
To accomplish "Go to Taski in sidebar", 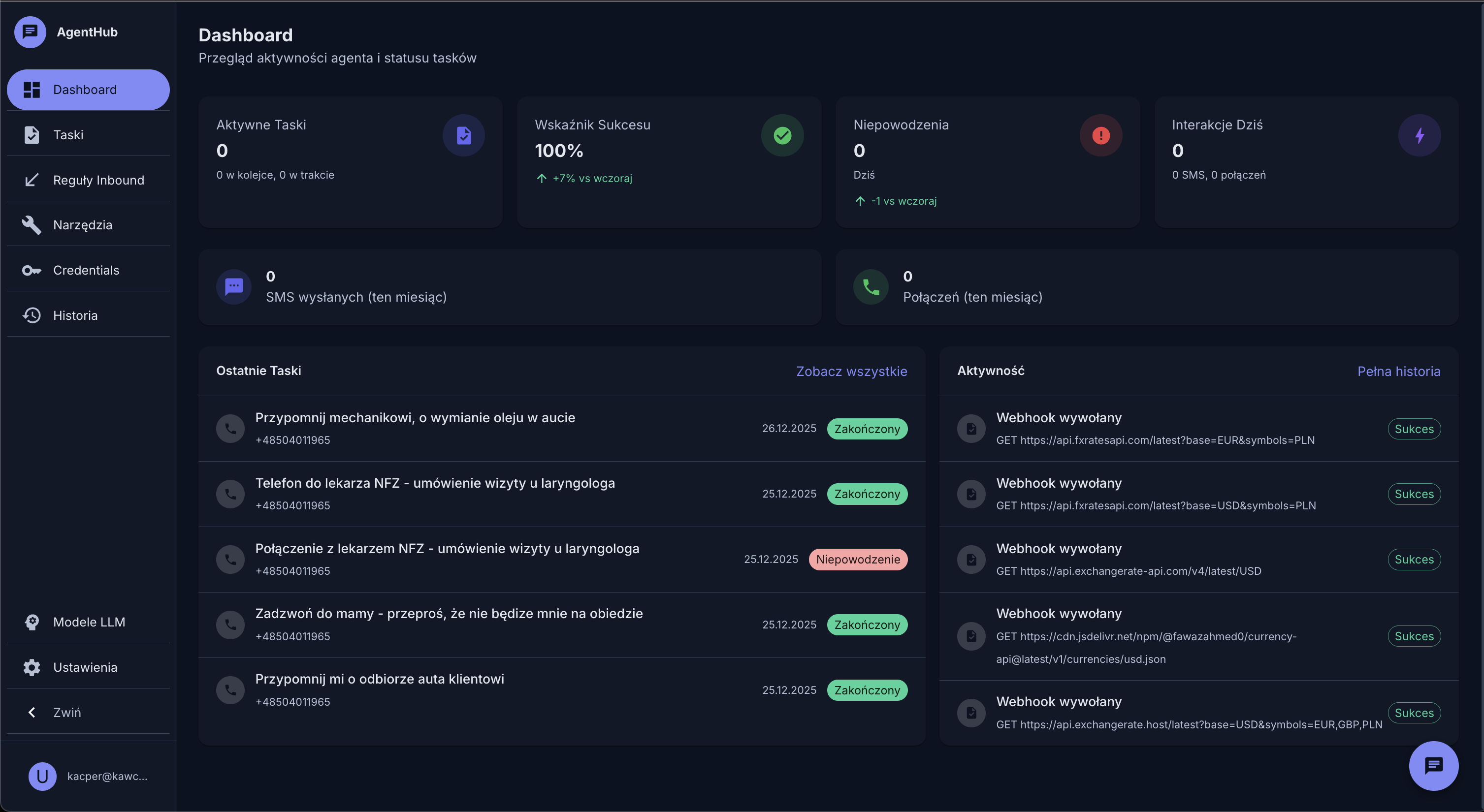I will click(88, 135).
